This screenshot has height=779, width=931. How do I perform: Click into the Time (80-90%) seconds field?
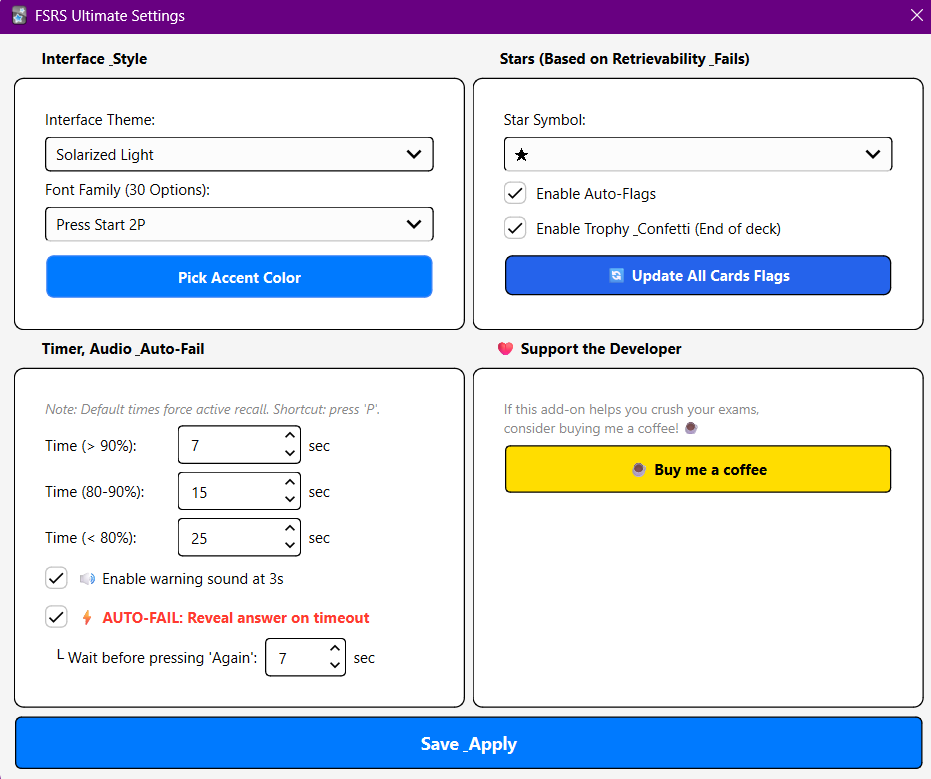pyautogui.click(x=228, y=492)
